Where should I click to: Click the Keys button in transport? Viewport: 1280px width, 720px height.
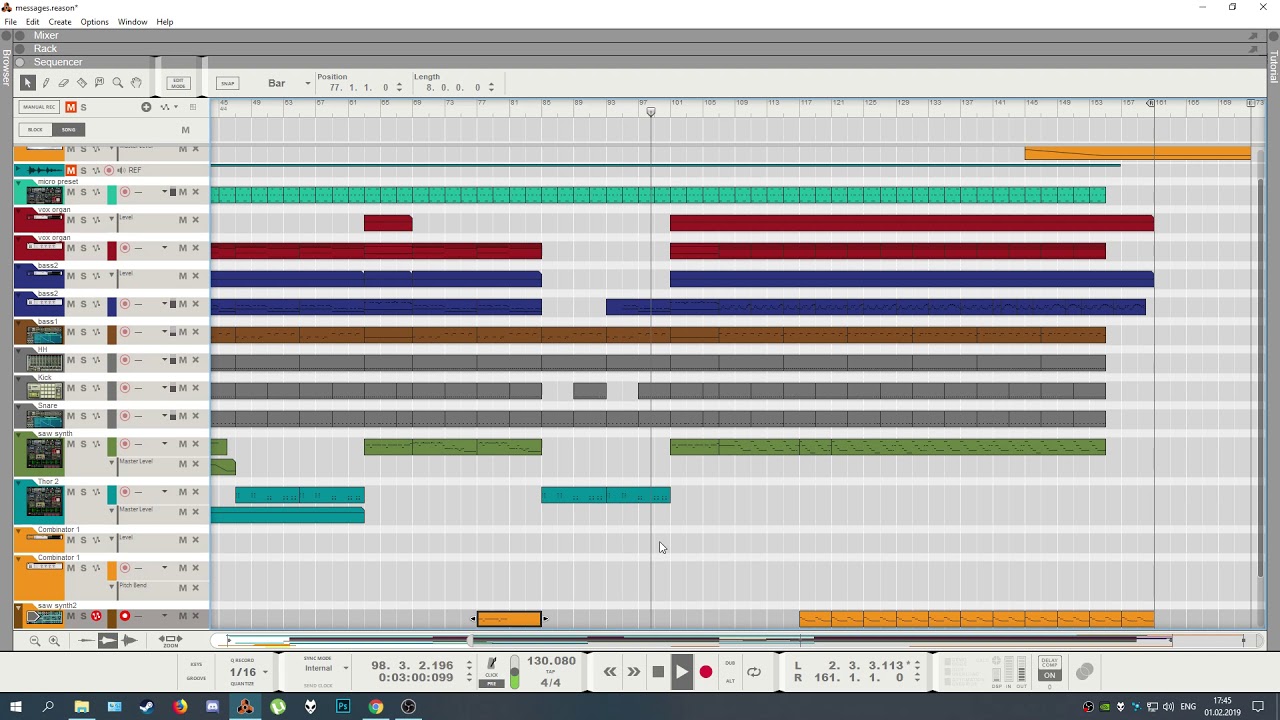(196, 664)
